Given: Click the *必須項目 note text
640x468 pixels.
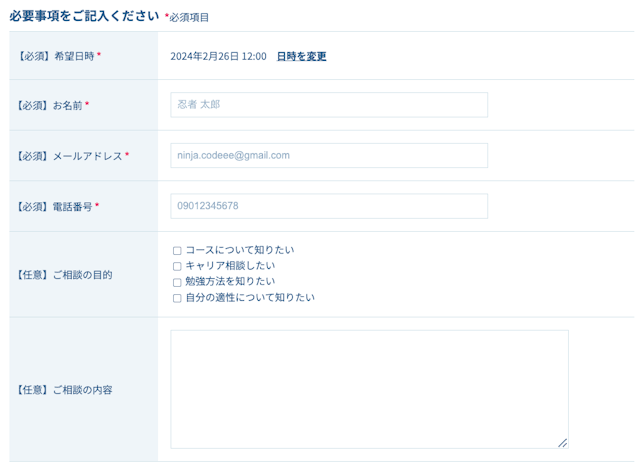Looking at the screenshot, I should coord(187,18).
